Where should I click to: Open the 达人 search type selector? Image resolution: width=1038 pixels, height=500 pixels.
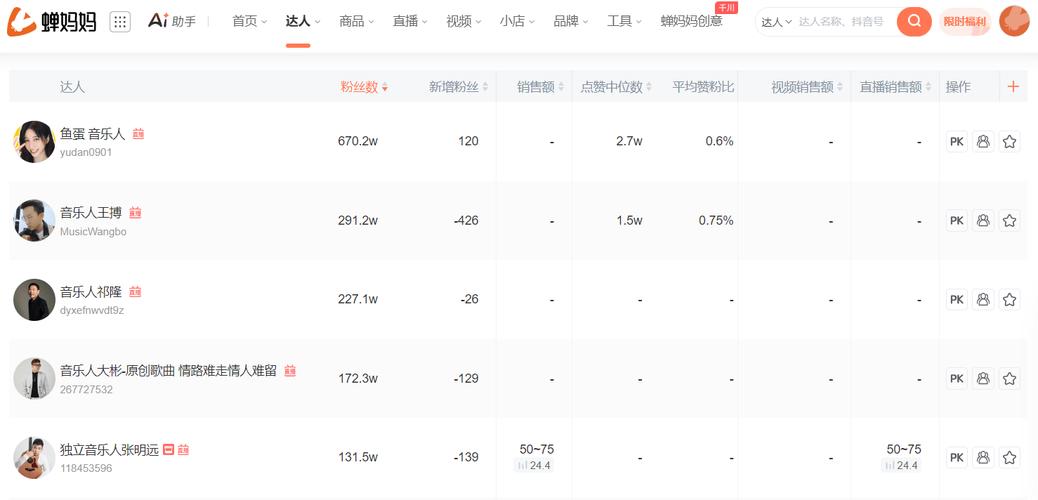tap(776, 22)
